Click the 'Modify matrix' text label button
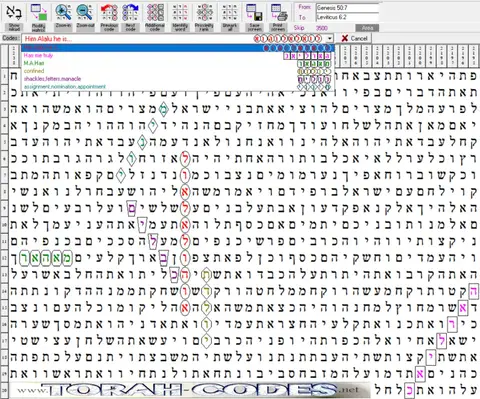480x399 pixels. coord(39,27)
